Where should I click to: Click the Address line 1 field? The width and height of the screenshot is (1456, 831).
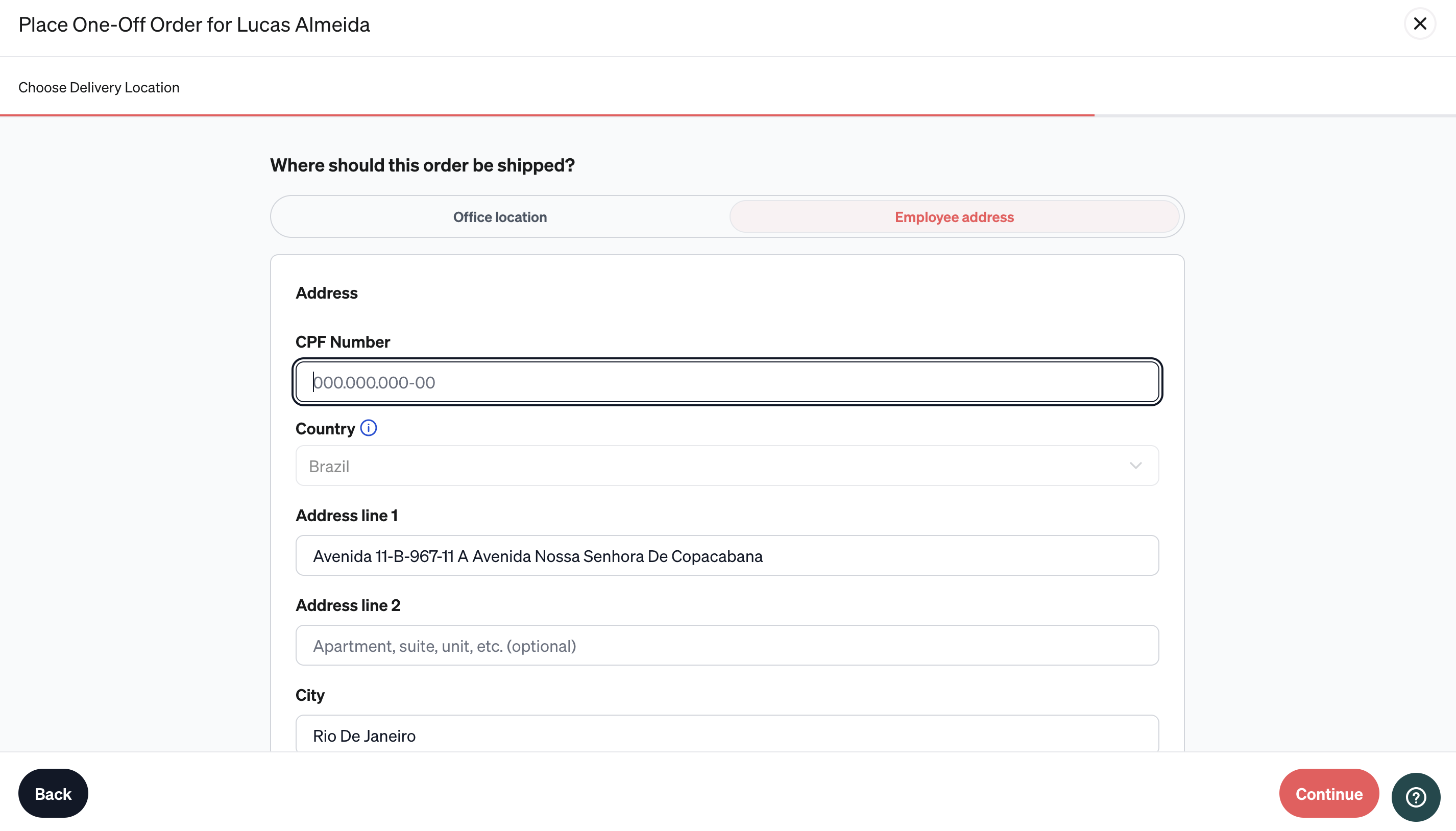click(x=727, y=555)
